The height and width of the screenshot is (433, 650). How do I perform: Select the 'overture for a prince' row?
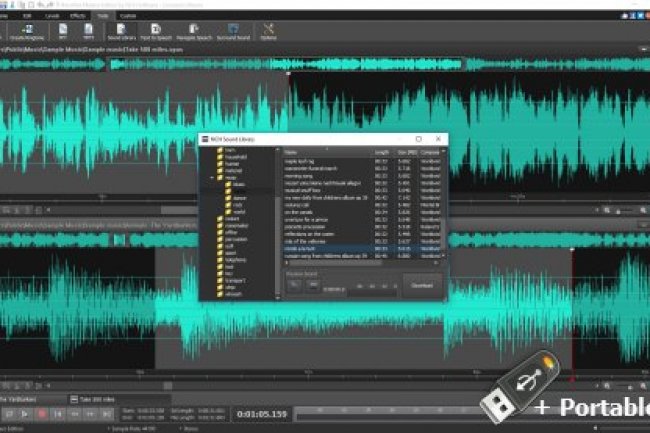pyautogui.click(x=361, y=220)
